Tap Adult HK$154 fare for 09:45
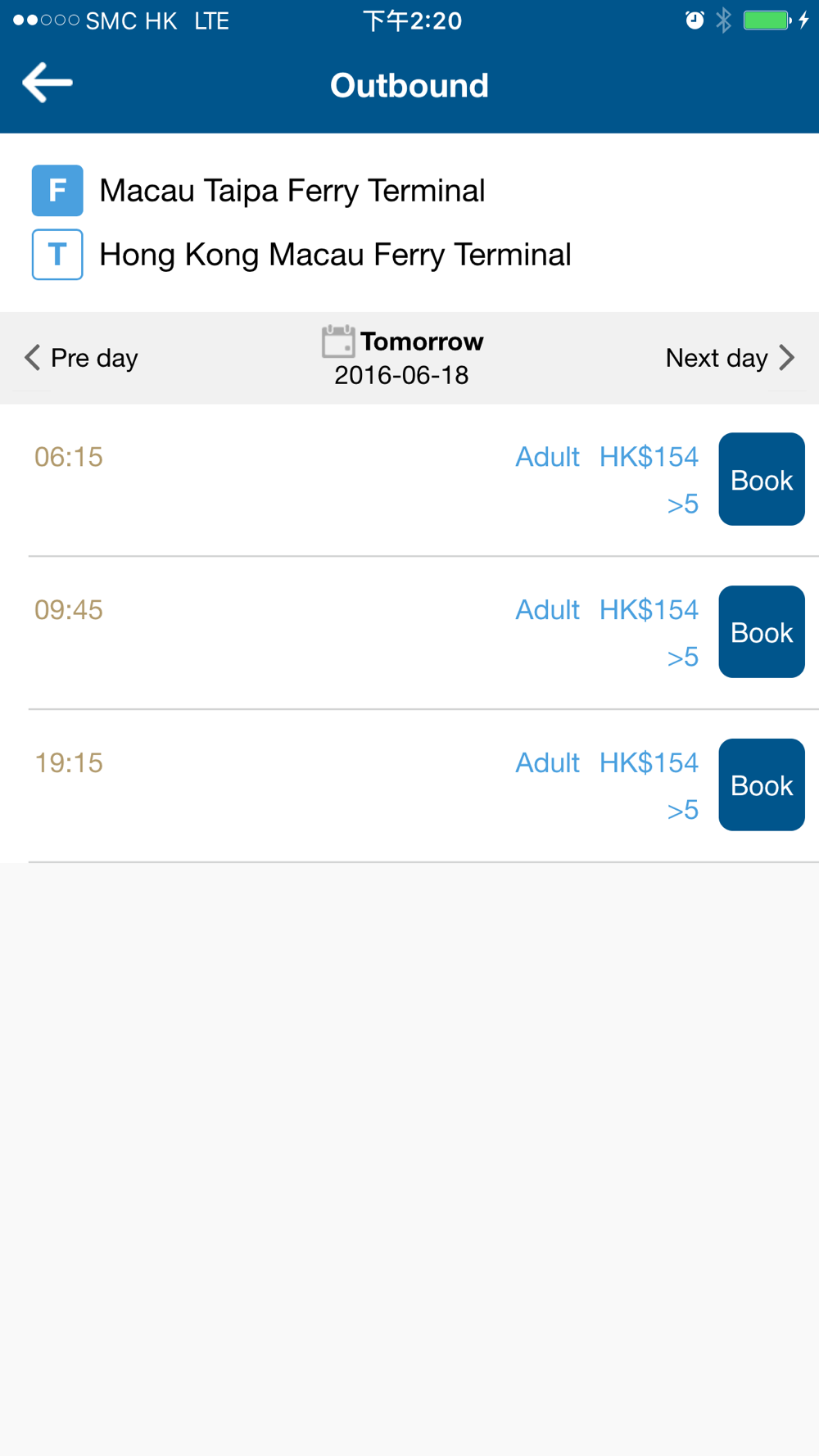This screenshot has width=819, height=1456. (607, 610)
